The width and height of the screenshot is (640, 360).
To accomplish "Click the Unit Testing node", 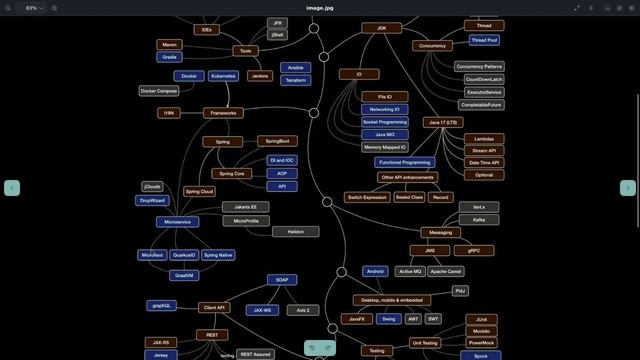I will 425,343.
